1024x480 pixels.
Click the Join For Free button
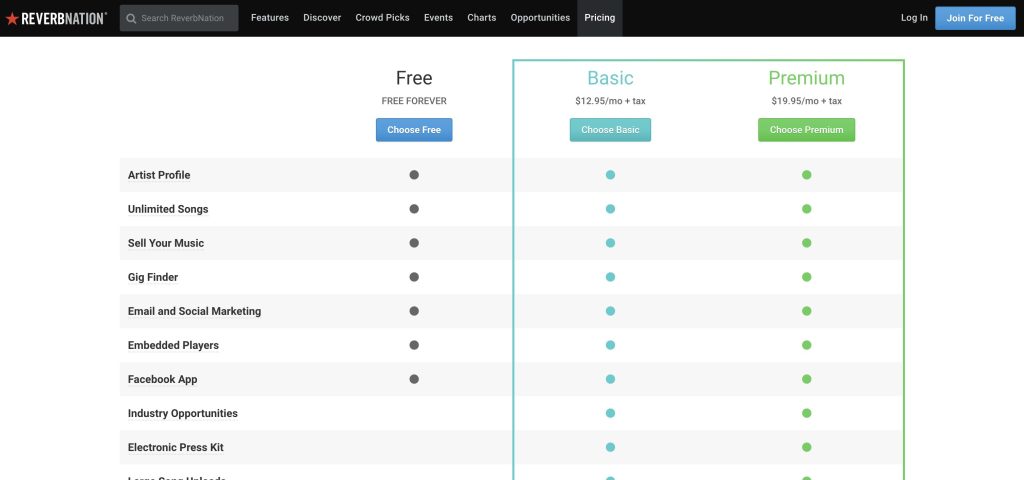[x=976, y=18]
